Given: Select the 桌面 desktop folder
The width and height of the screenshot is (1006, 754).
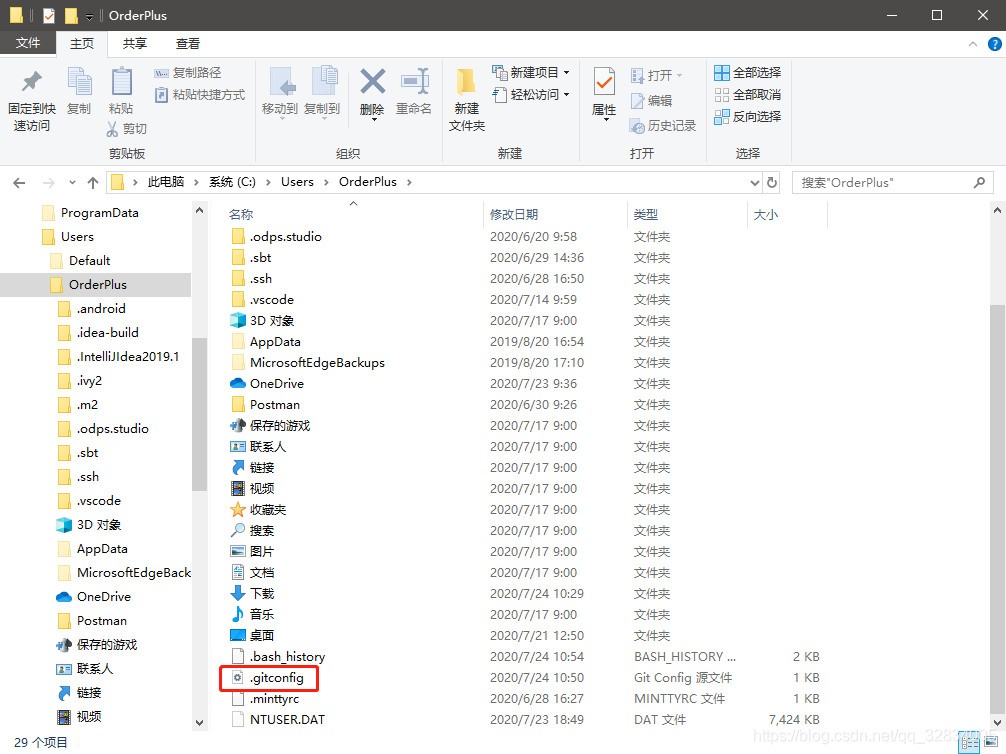Looking at the screenshot, I should (x=252, y=635).
